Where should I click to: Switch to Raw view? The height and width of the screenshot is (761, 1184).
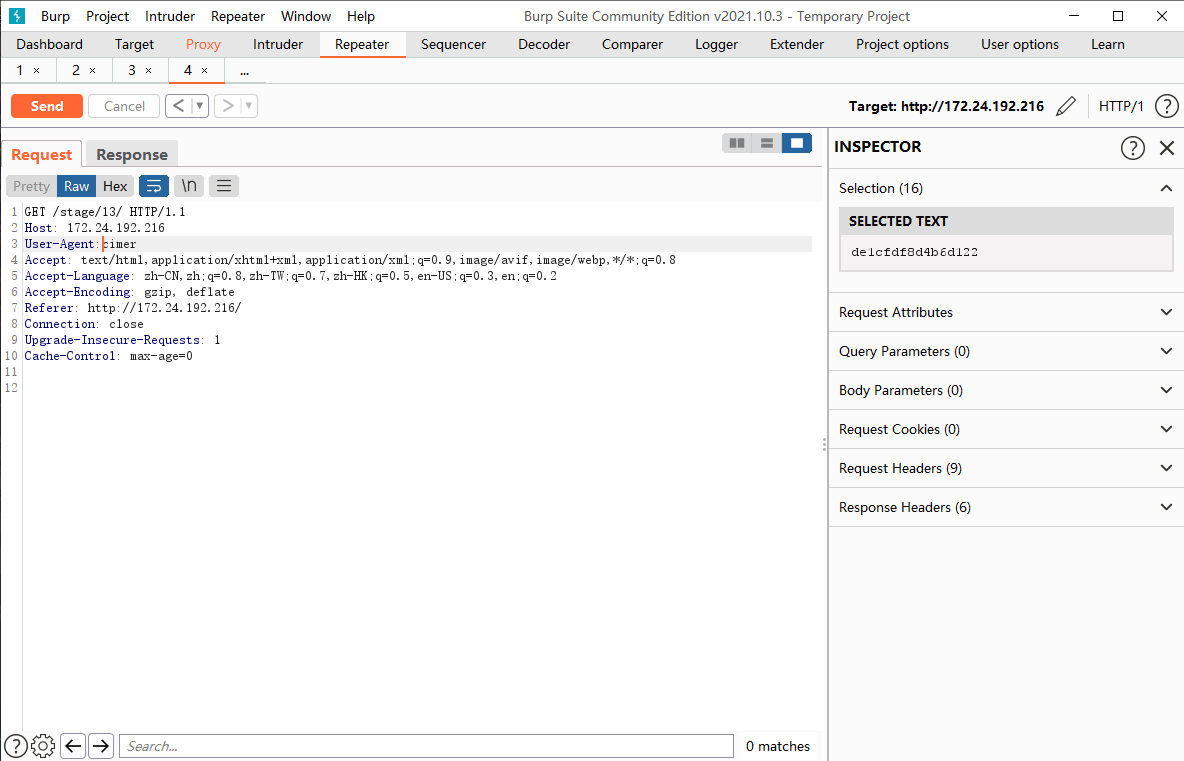click(76, 186)
